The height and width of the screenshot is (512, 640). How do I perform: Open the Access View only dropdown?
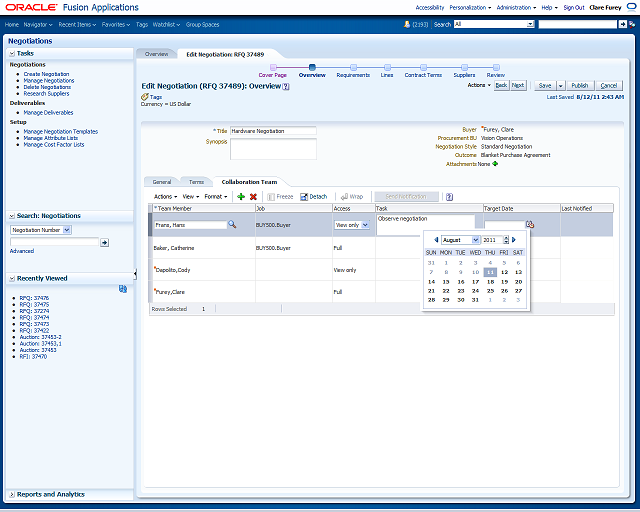pyautogui.click(x=365, y=225)
